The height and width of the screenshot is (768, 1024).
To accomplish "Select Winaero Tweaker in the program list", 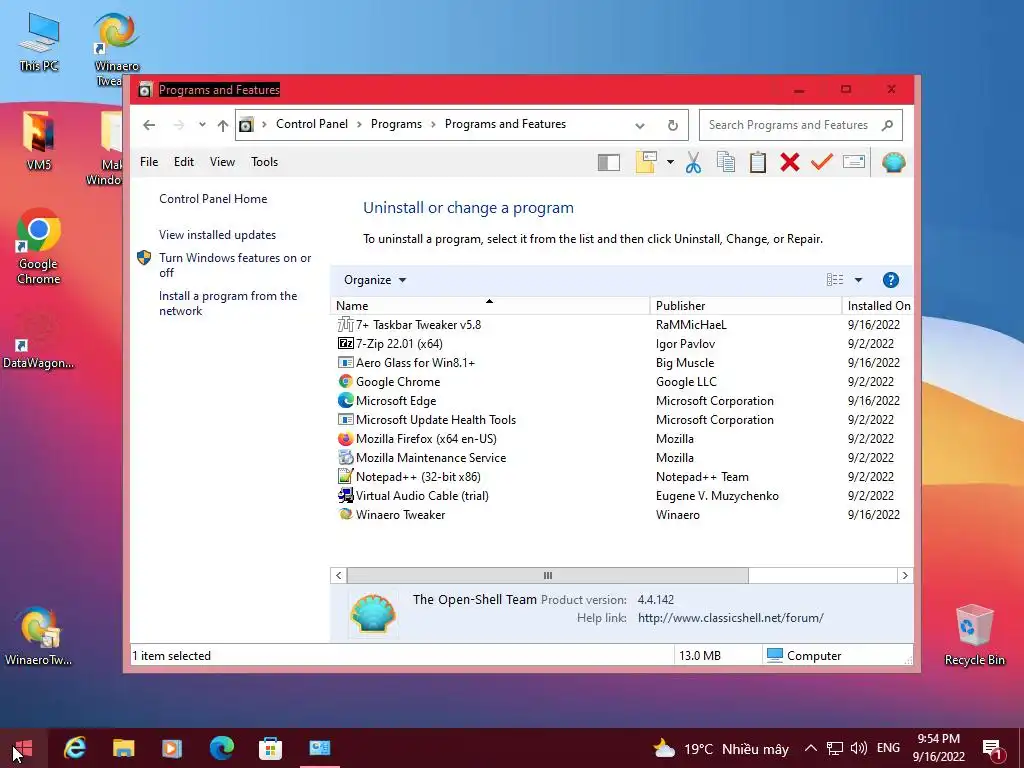I will pos(400,514).
